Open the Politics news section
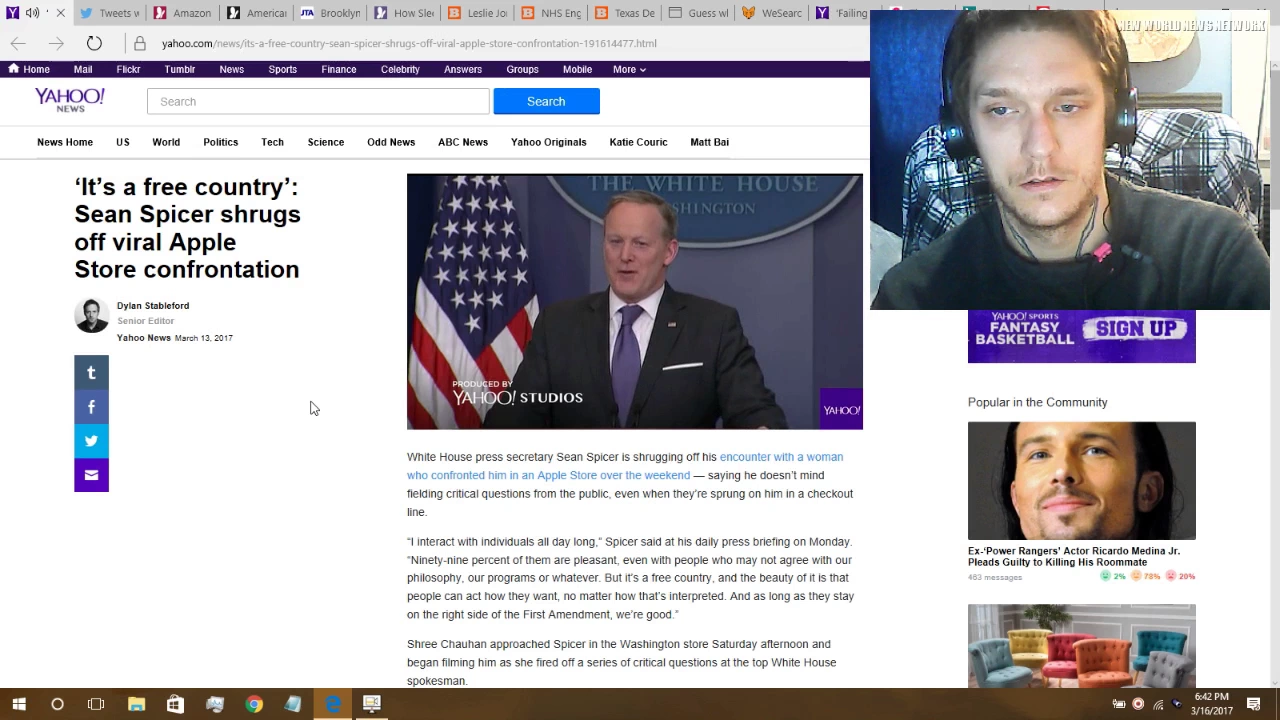This screenshot has width=1280, height=720. point(221,142)
